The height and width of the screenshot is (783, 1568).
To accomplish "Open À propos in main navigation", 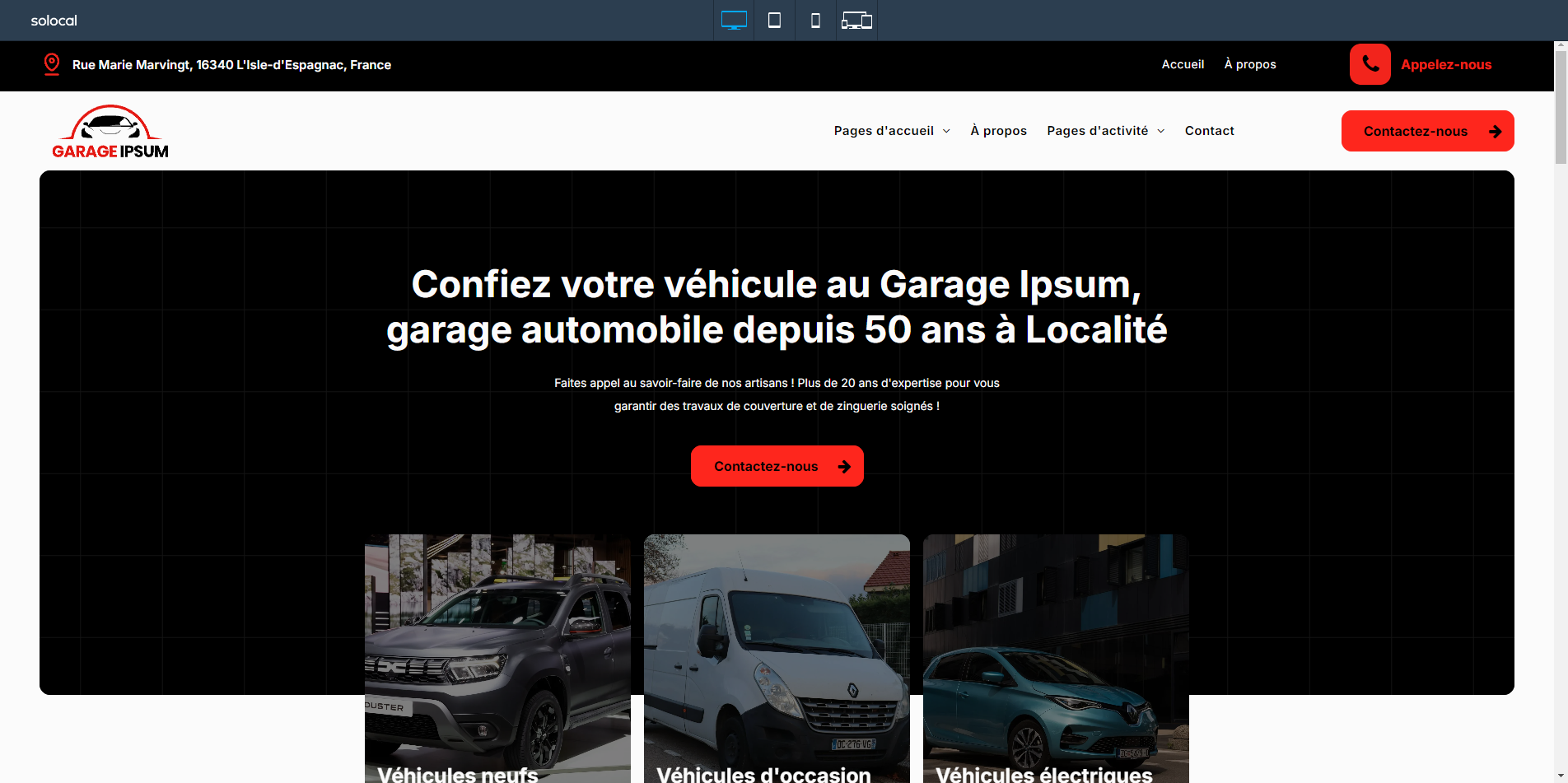I will coord(998,131).
